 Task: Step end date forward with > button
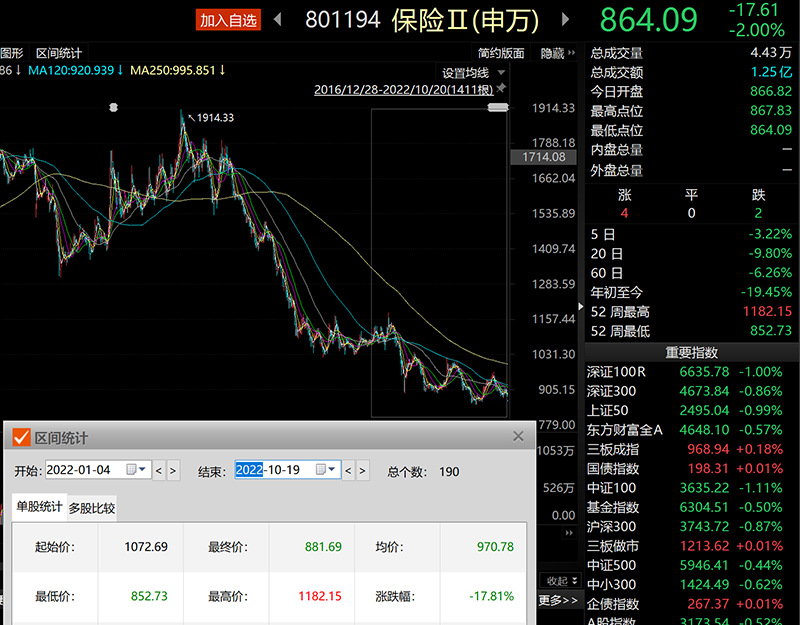click(x=362, y=470)
